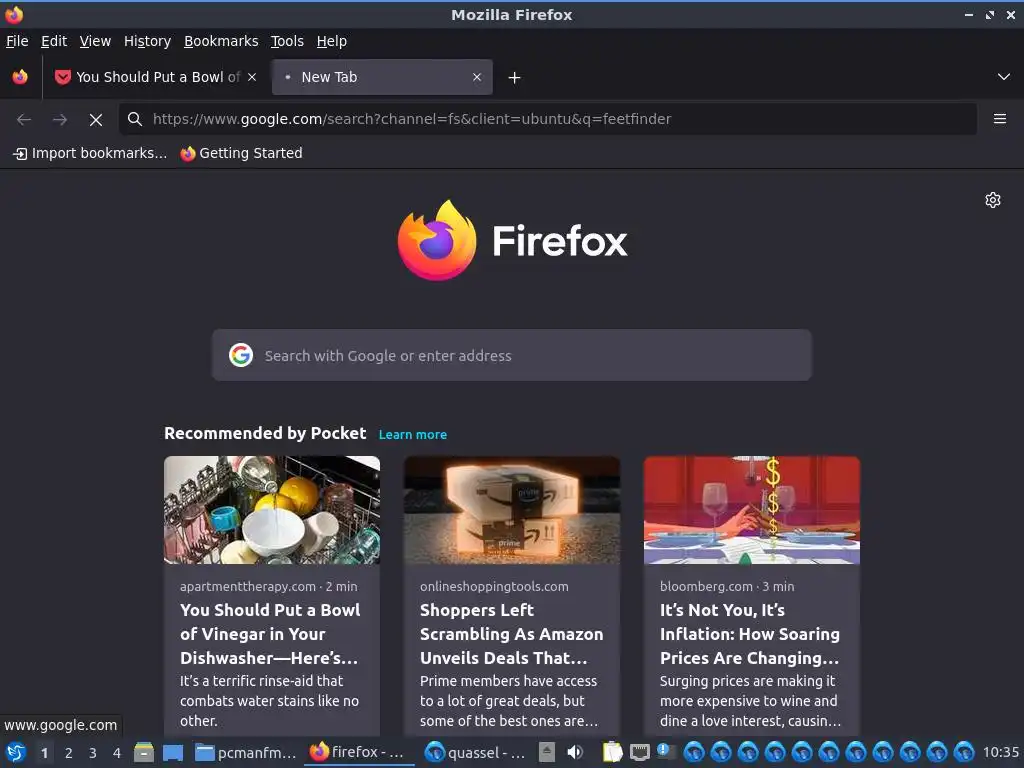This screenshot has height=768, width=1024.
Task: Open the network connection tray icon
Action: [639, 753]
